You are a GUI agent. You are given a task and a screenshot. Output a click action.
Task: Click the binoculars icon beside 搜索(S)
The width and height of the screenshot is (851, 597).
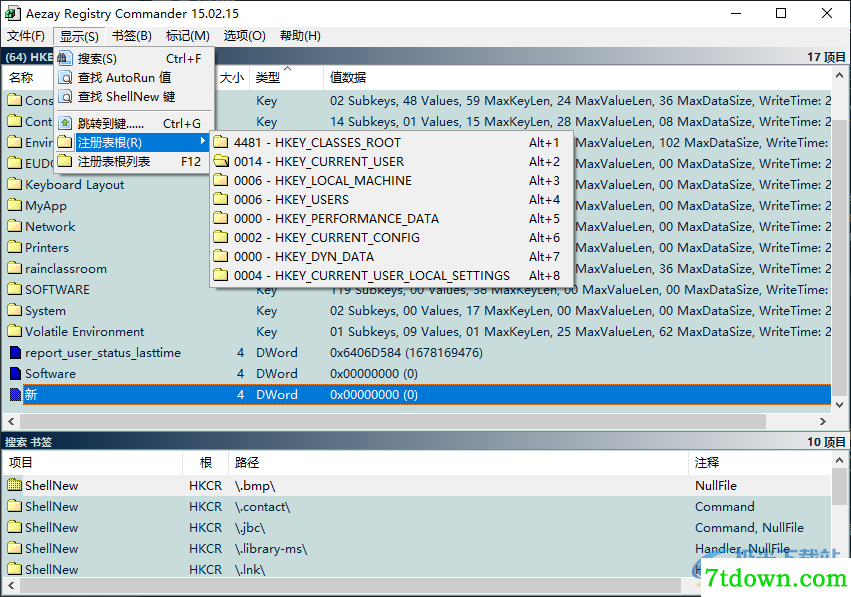65,58
